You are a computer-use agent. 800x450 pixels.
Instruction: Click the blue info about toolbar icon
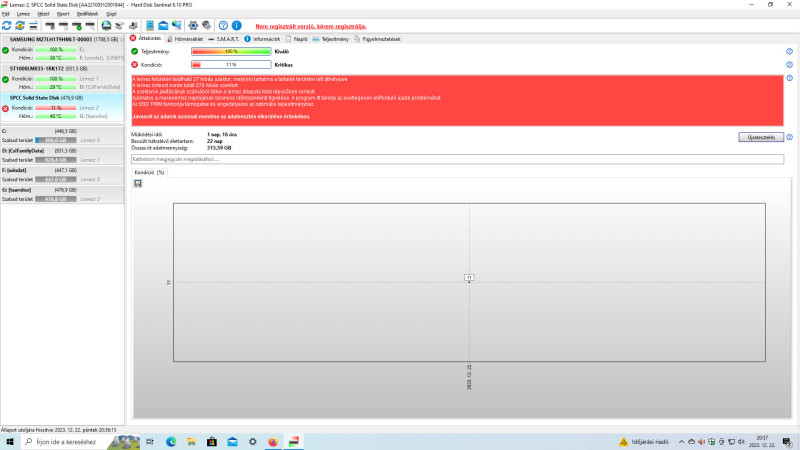pyautogui.click(x=237, y=26)
